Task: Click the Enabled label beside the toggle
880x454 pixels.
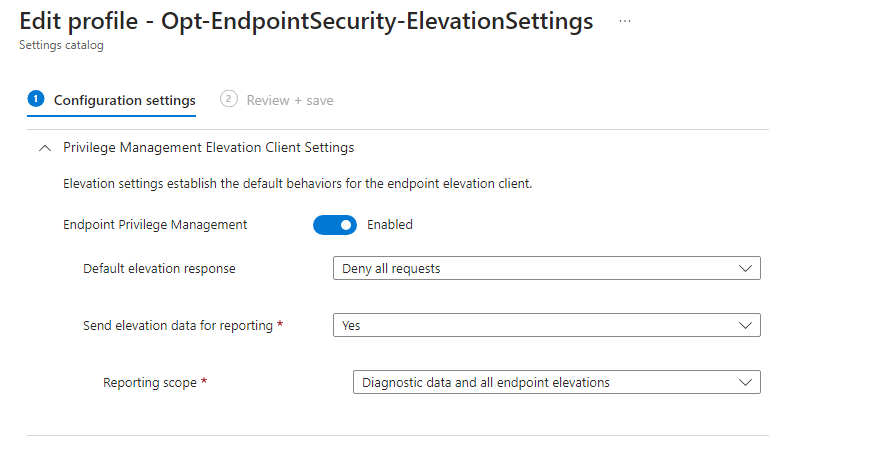Action: tap(390, 225)
